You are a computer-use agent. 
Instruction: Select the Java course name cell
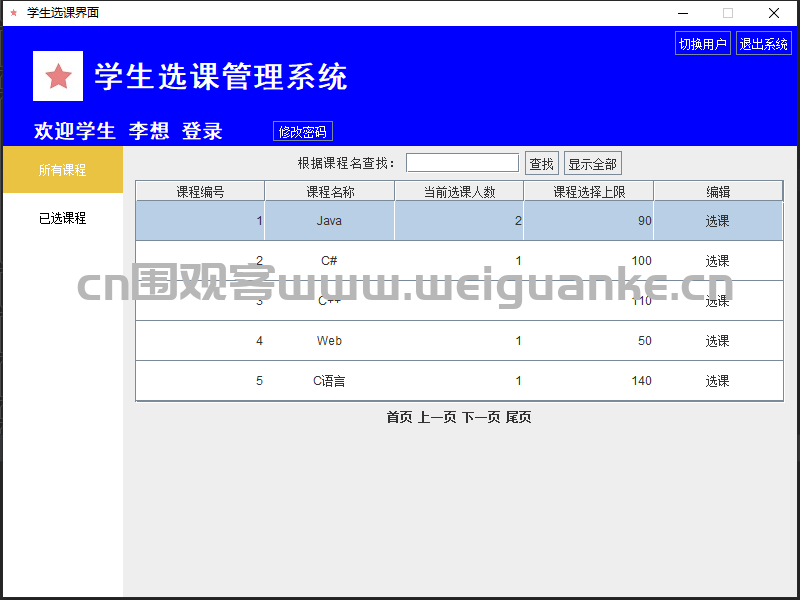click(330, 221)
